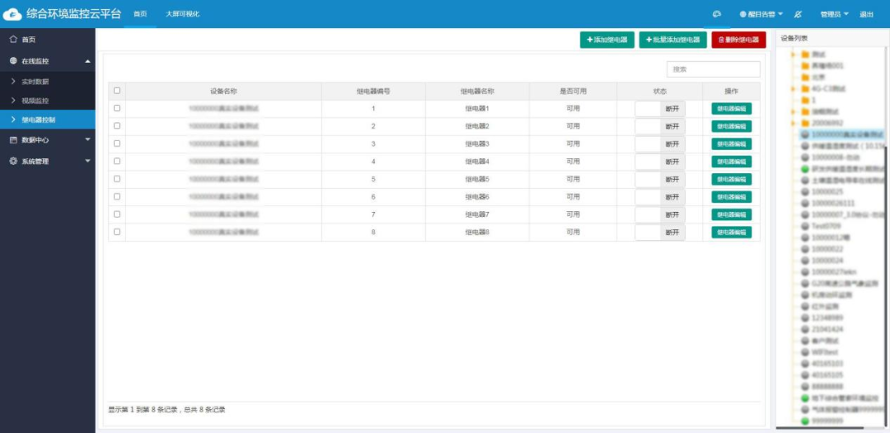Open the chat/message icon in header

coord(717,14)
